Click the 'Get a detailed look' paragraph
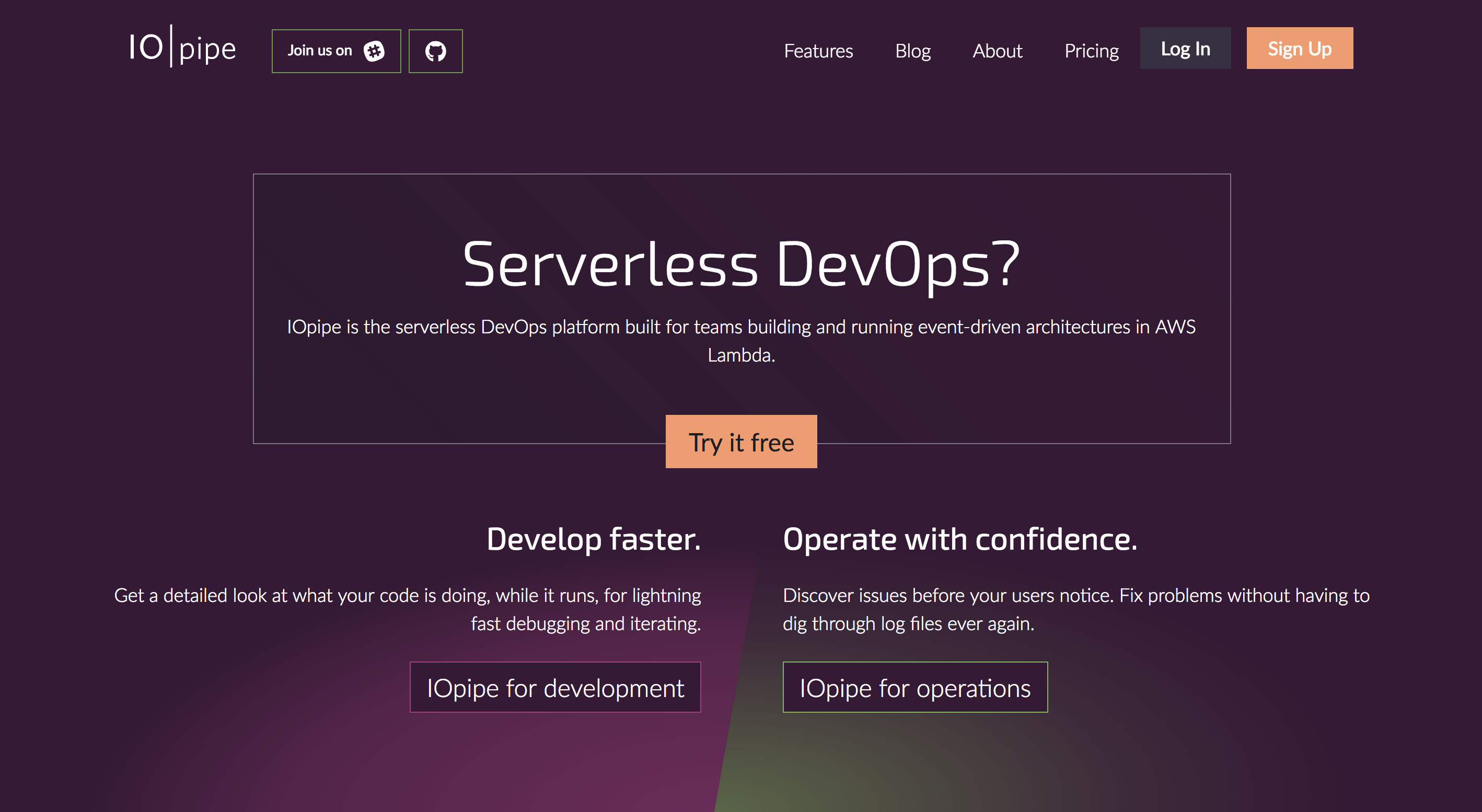Screen dimensions: 1482x812 [407, 609]
